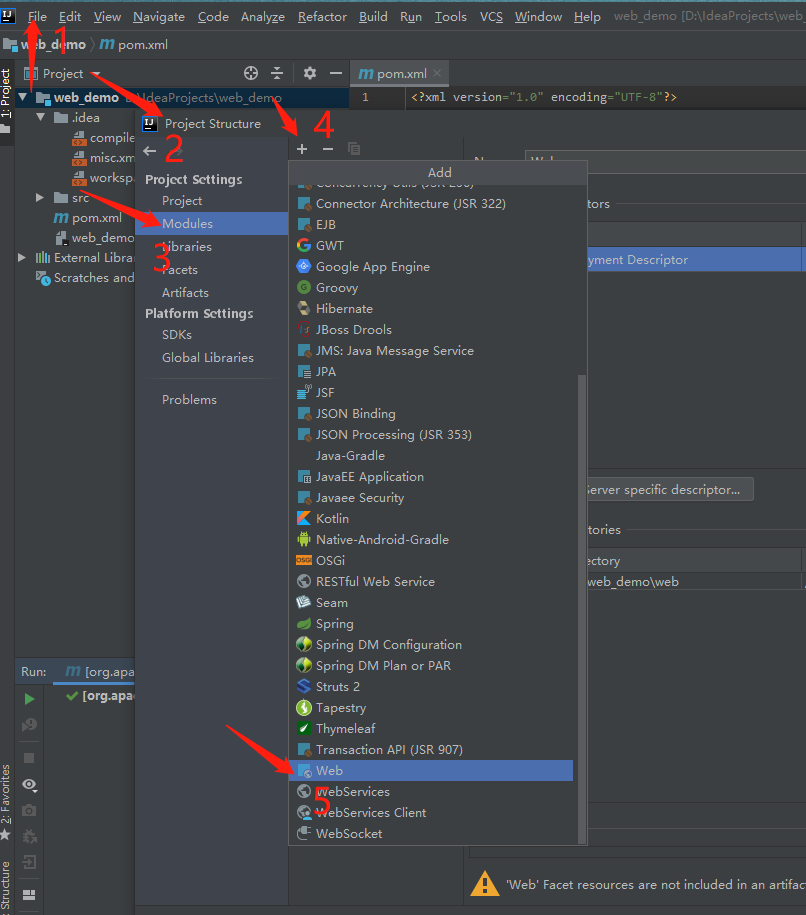Select pom.xml in the project tree
806x915 pixels.
[88, 218]
